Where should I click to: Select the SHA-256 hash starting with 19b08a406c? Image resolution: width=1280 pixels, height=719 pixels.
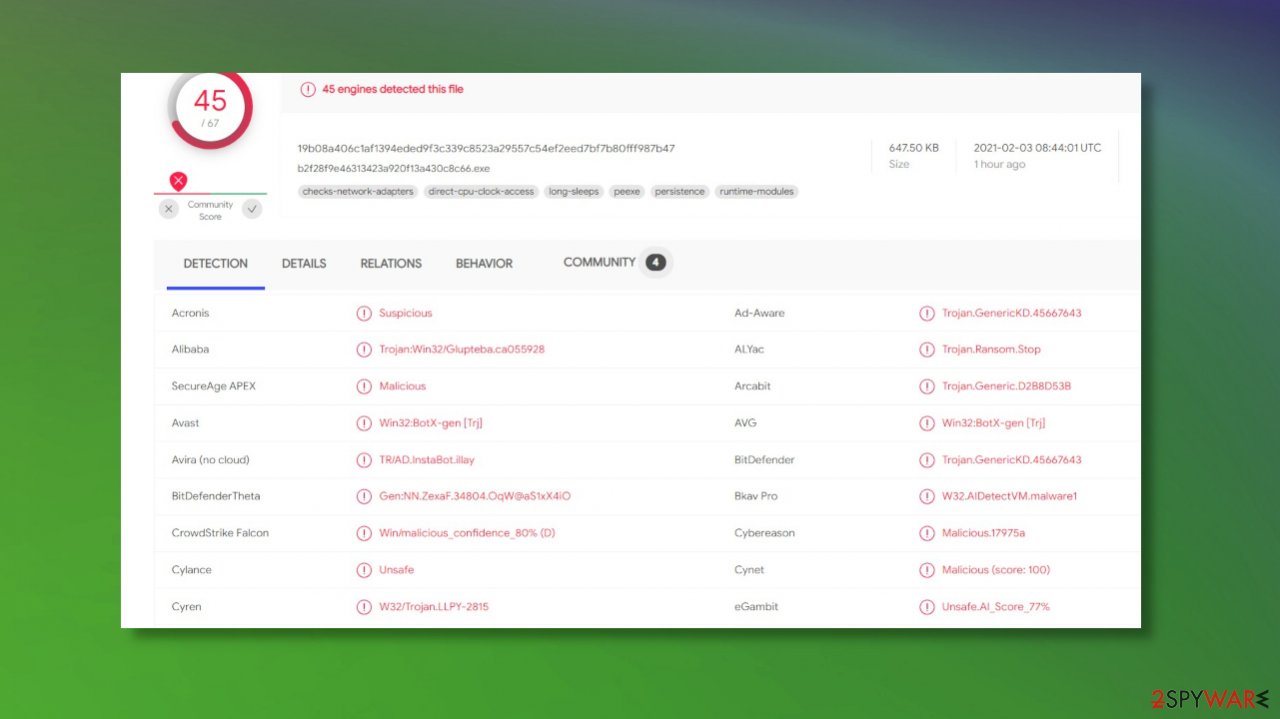486,148
